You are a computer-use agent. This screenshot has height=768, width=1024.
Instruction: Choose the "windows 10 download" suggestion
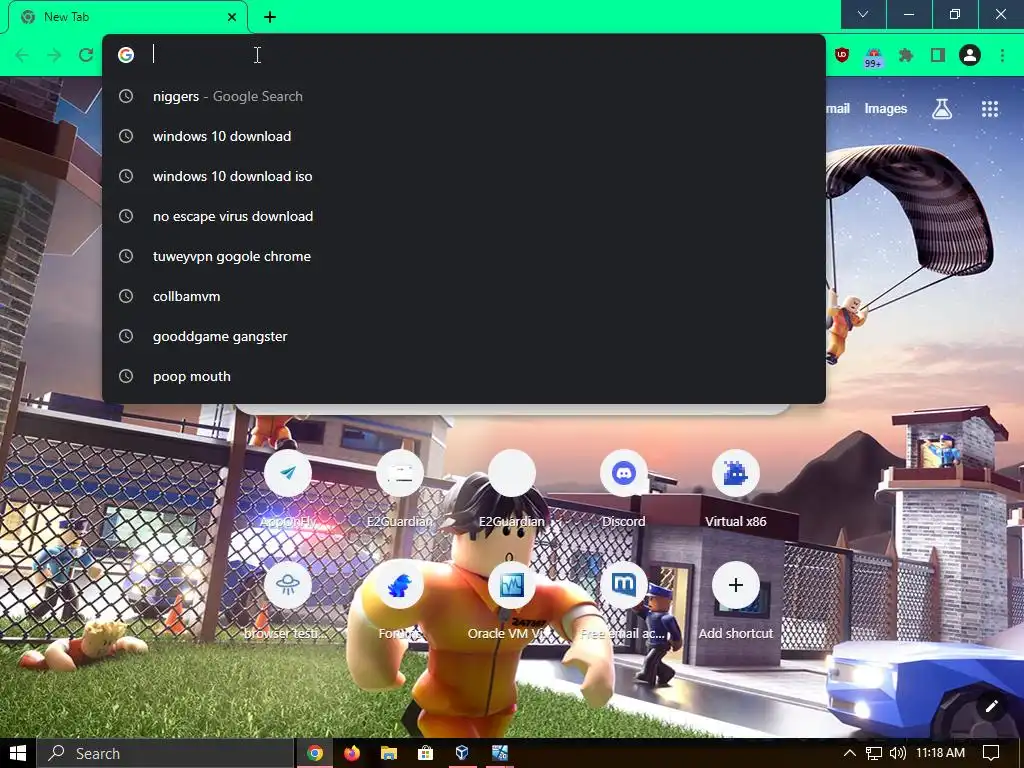point(464,136)
